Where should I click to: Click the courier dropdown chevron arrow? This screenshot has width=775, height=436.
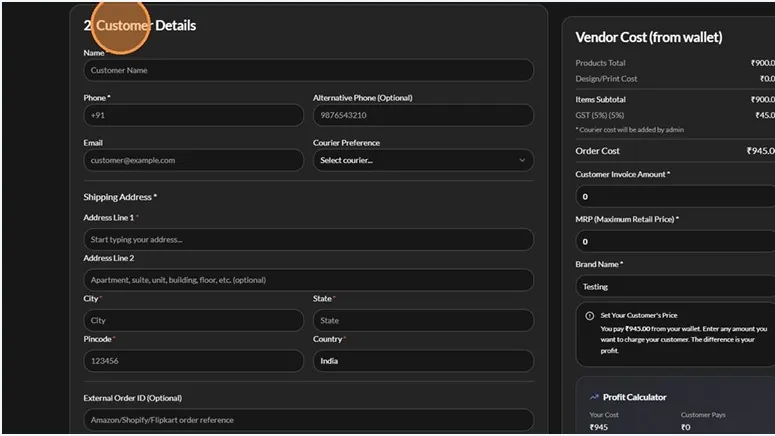click(522, 160)
